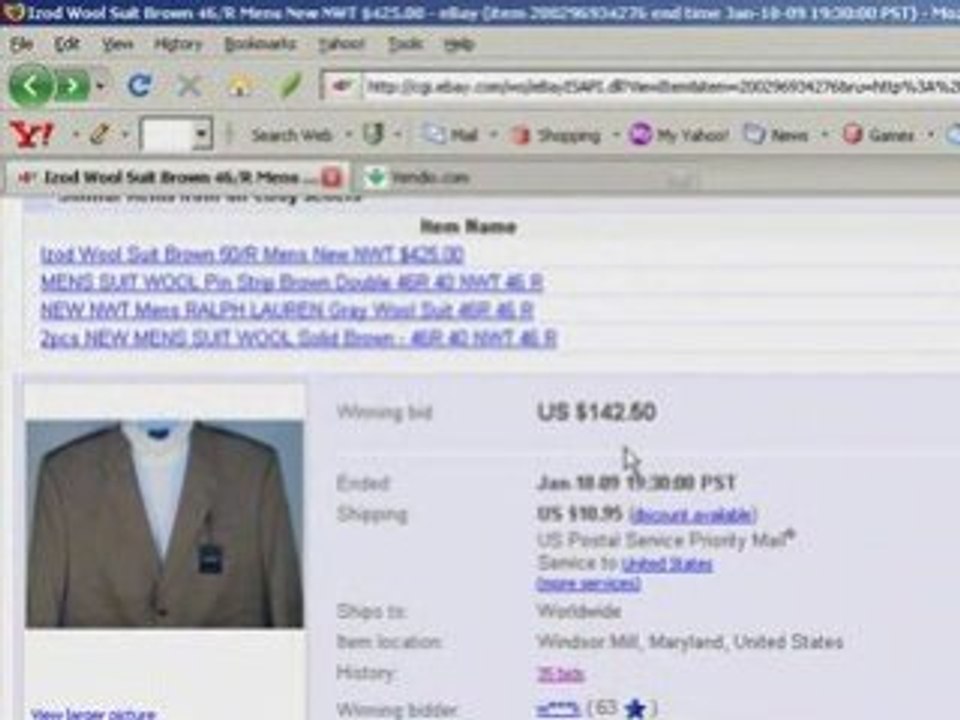Screen dimensions: 960x720
Task: Open the back/forward history dropdown arrow
Action: pos(101,87)
